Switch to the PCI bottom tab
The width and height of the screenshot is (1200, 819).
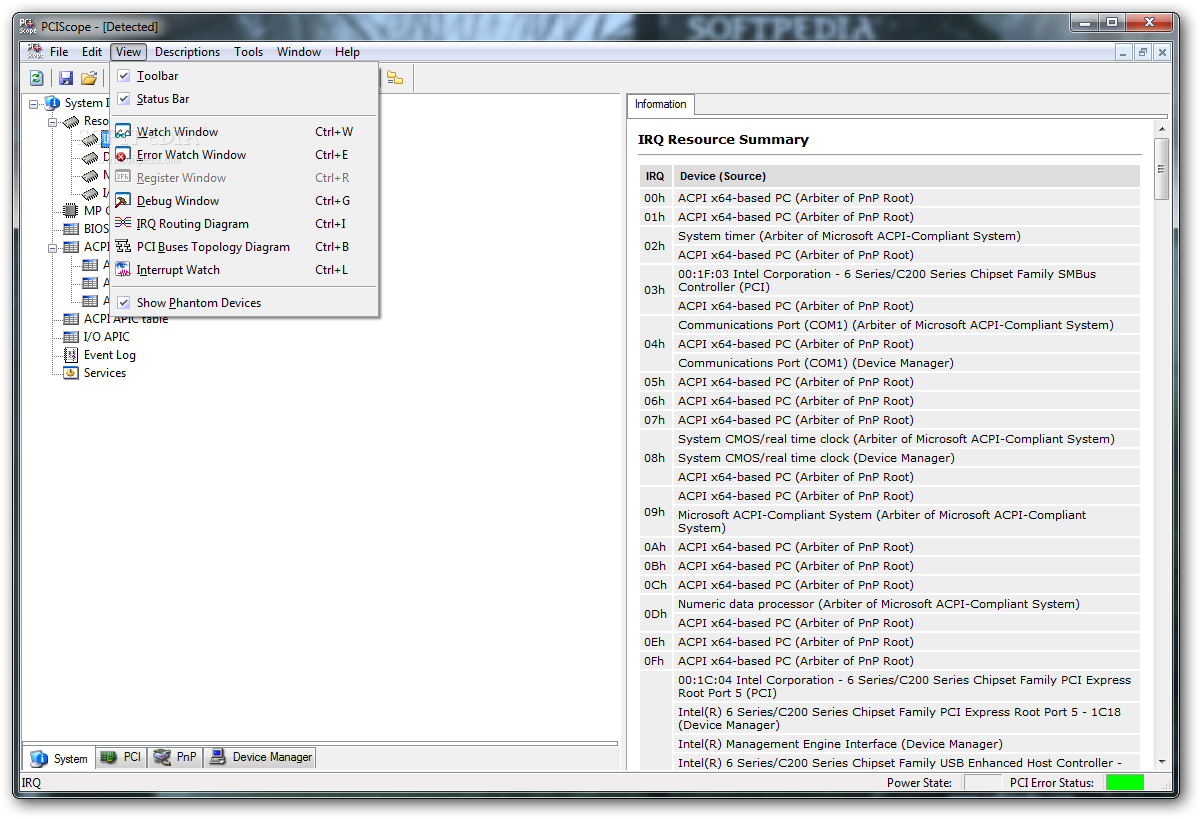click(x=122, y=758)
